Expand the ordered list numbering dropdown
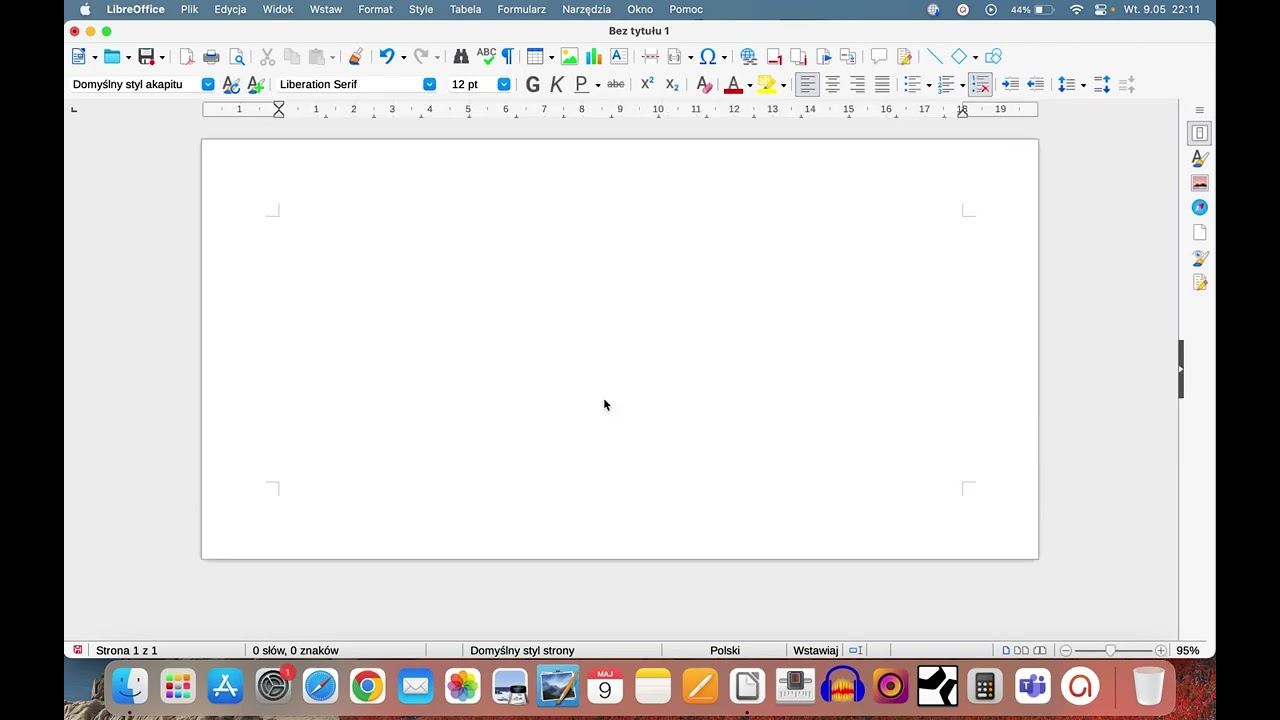 pyautogui.click(x=962, y=85)
